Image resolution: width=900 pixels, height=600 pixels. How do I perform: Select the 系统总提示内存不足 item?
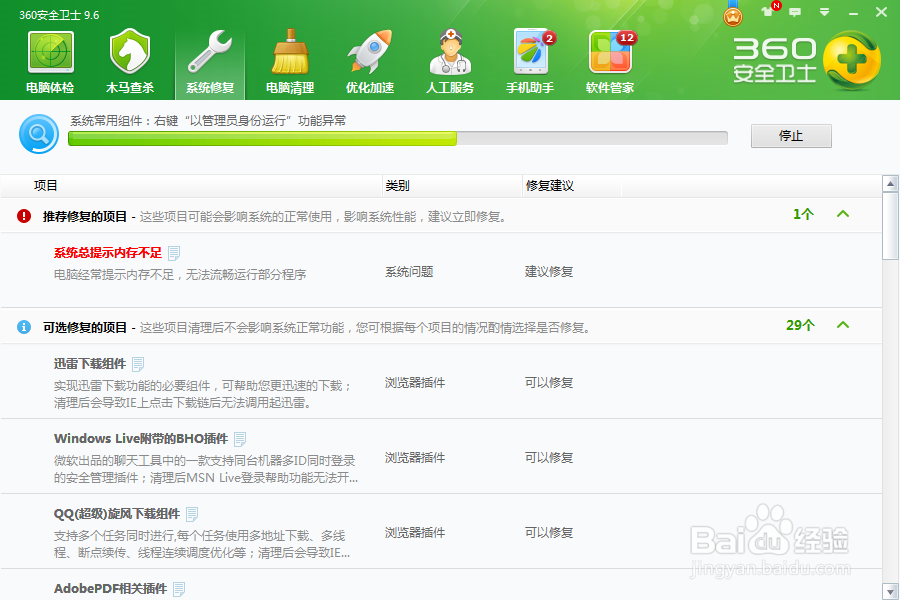click(x=108, y=253)
